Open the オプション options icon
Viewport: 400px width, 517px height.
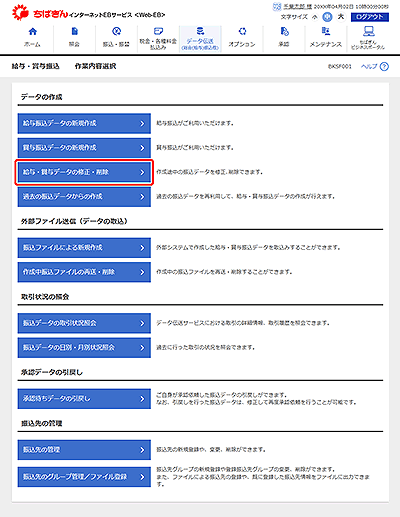click(242, 32)
